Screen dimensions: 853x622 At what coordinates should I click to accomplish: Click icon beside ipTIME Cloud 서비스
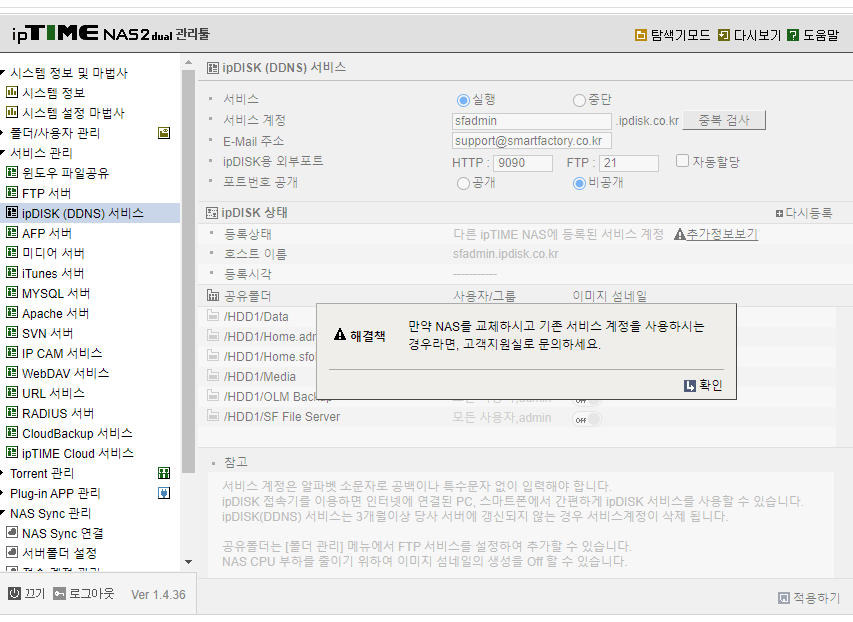(x=11, y=453)
